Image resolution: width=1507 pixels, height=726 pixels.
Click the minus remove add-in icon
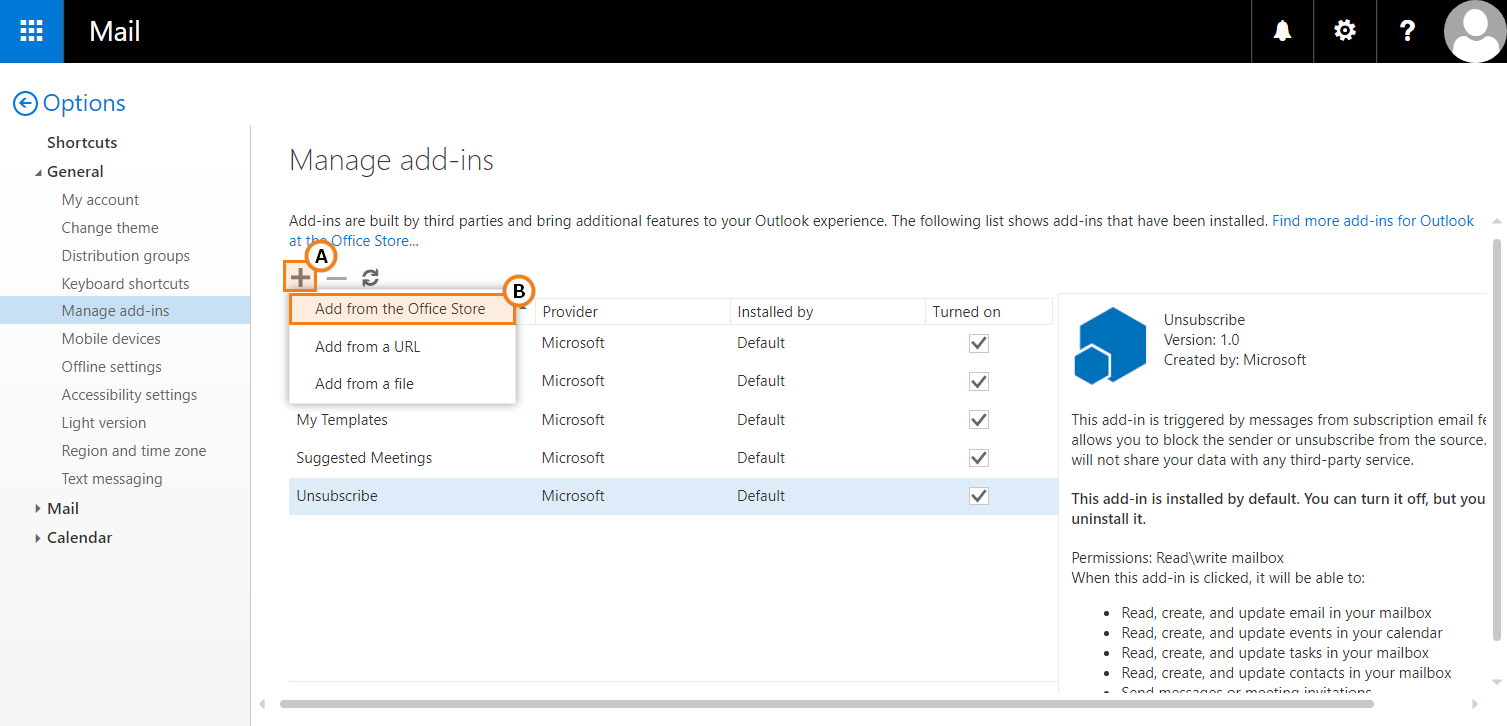point(336,278)
